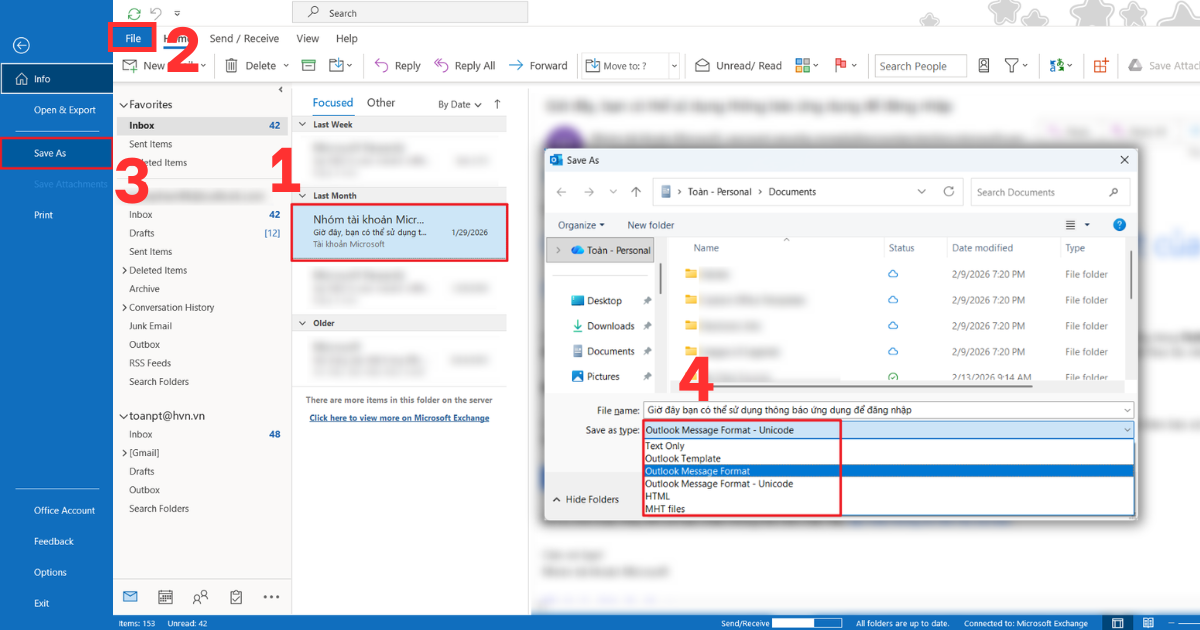Open the Move to dropdown
This screenshot has width=1200, height=630.
[672, 65]
